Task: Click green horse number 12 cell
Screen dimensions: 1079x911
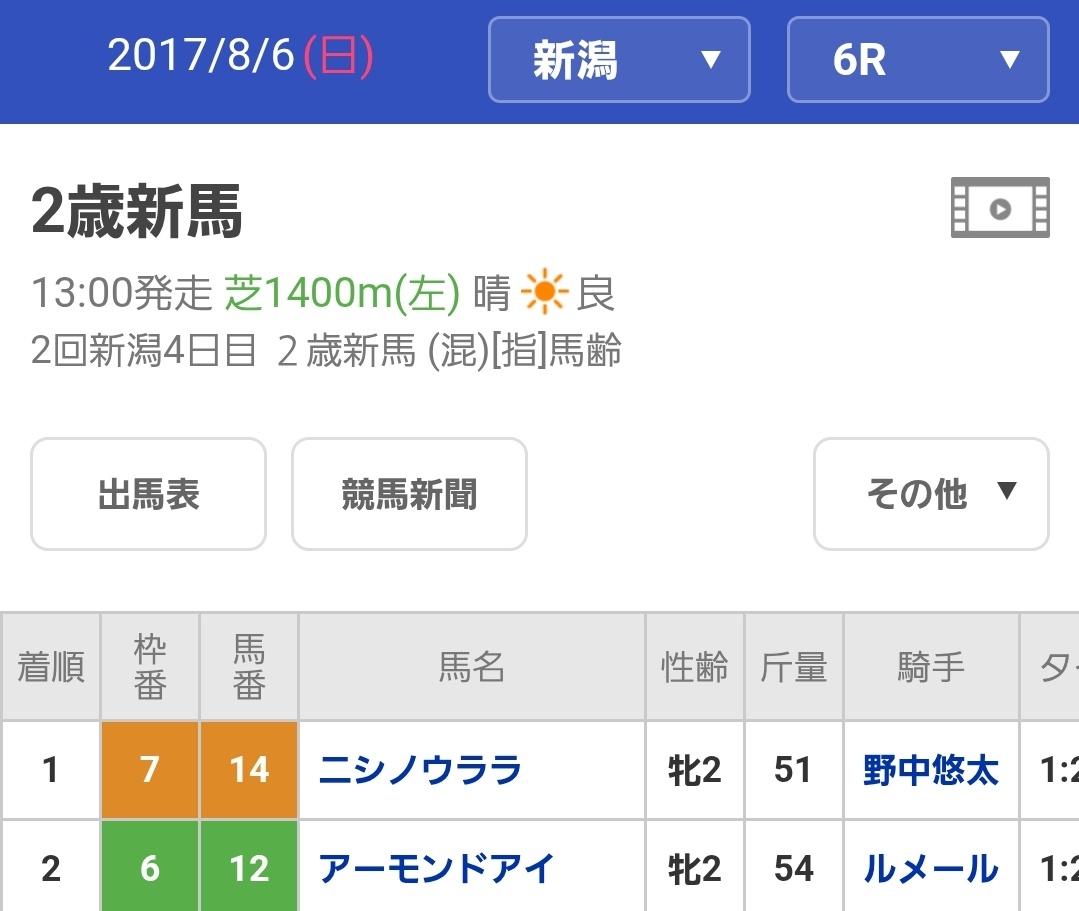Action: point(249,868)
